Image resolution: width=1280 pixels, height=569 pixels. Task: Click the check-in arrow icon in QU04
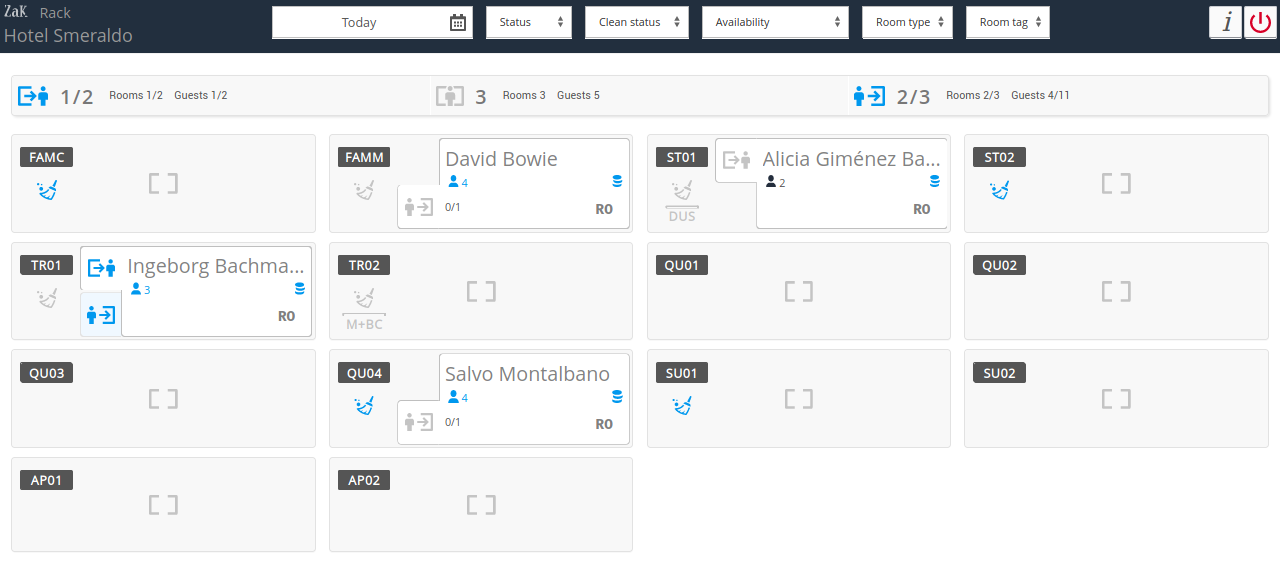419,422
